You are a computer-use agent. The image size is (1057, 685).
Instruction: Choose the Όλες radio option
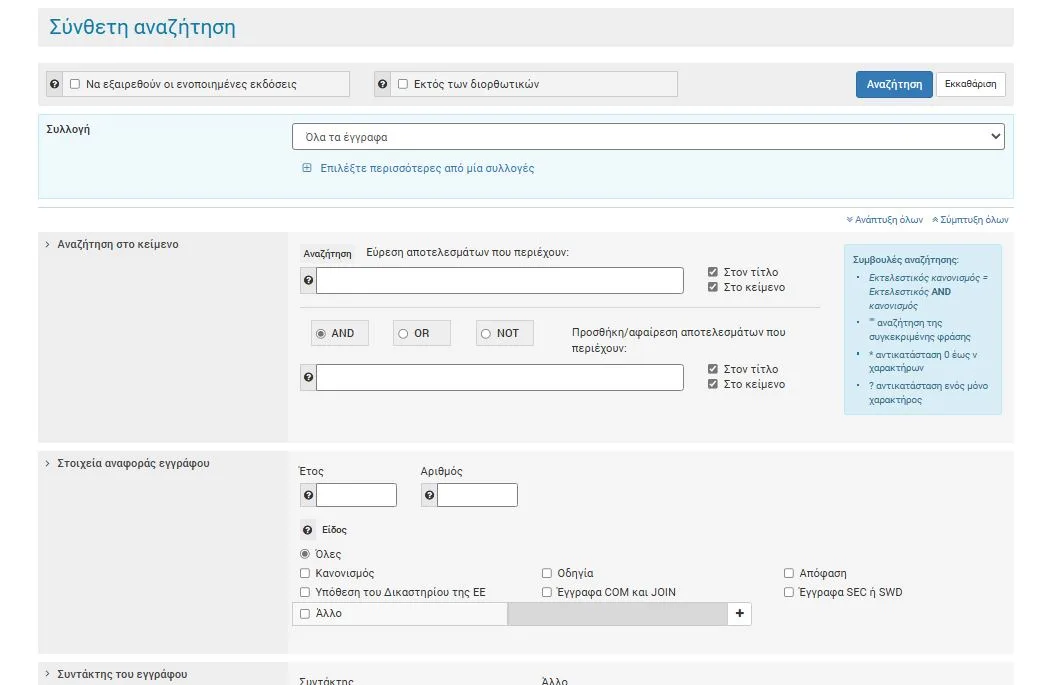[x=305, y=554]
